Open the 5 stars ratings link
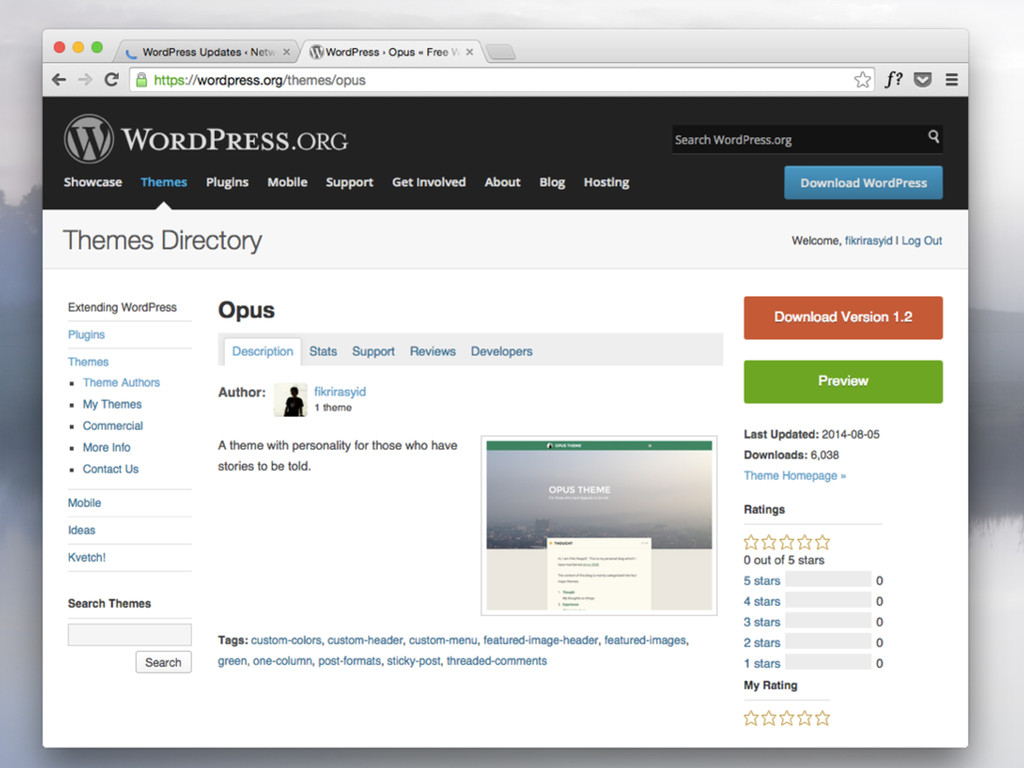Viewport: 1024px width, 768px height. pos(762,581)
